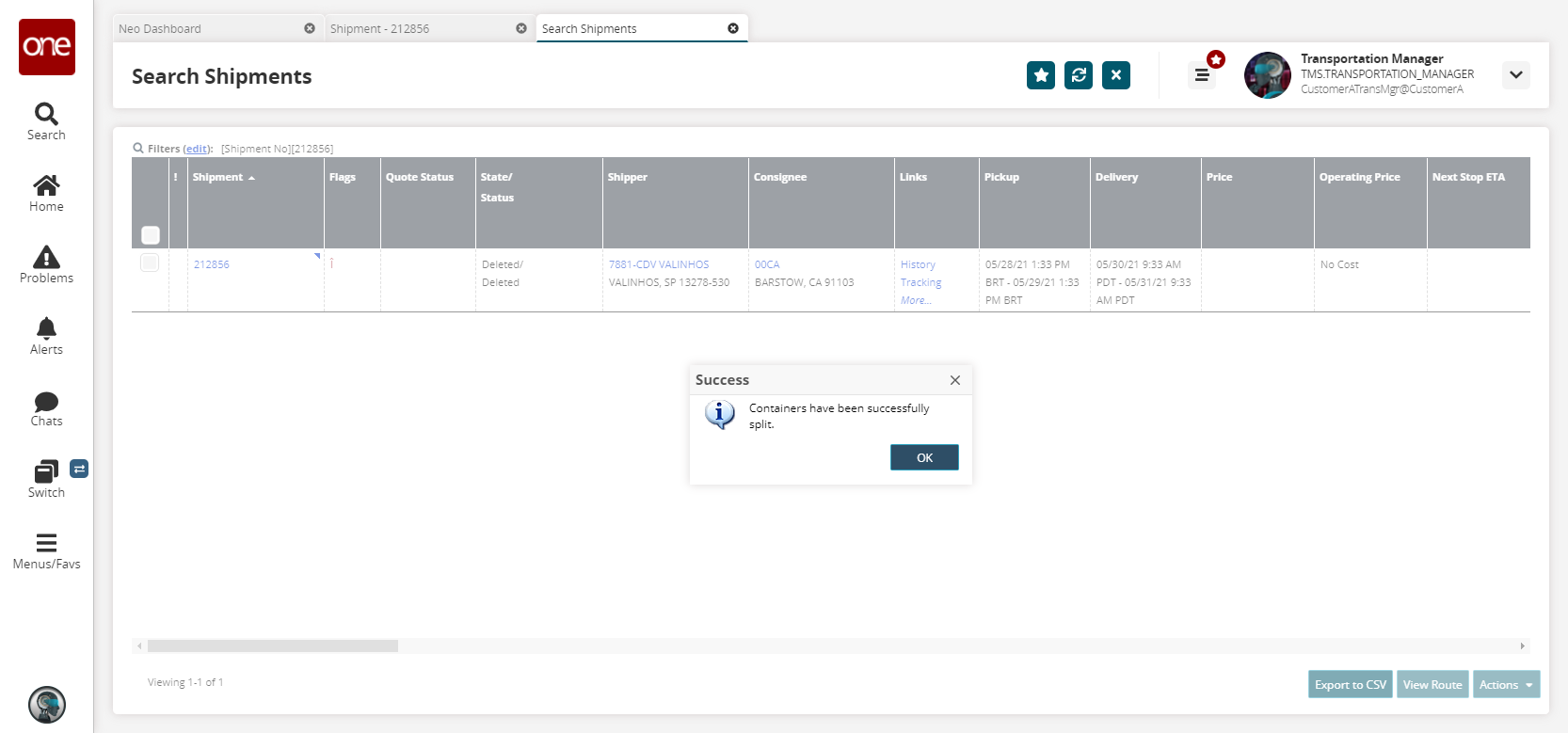Click the assistant avatar at sidebar bottom

(x=47, y=705)
